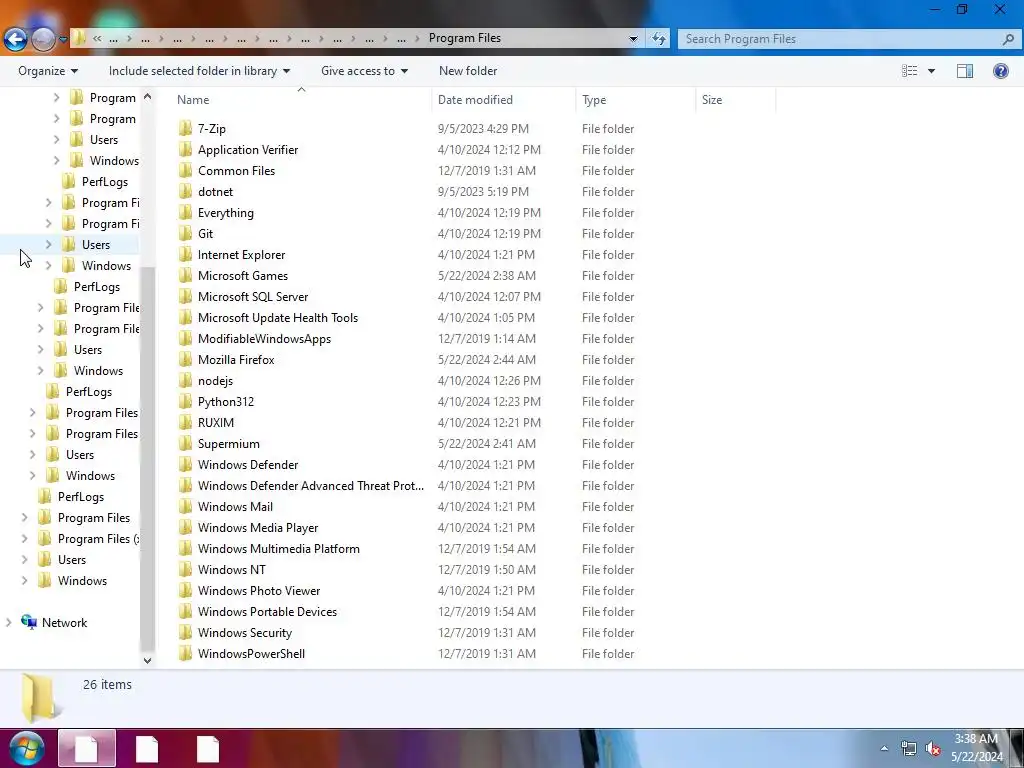Select the RUXIM folder icon

pyautogui.click(x=185, y=423)
